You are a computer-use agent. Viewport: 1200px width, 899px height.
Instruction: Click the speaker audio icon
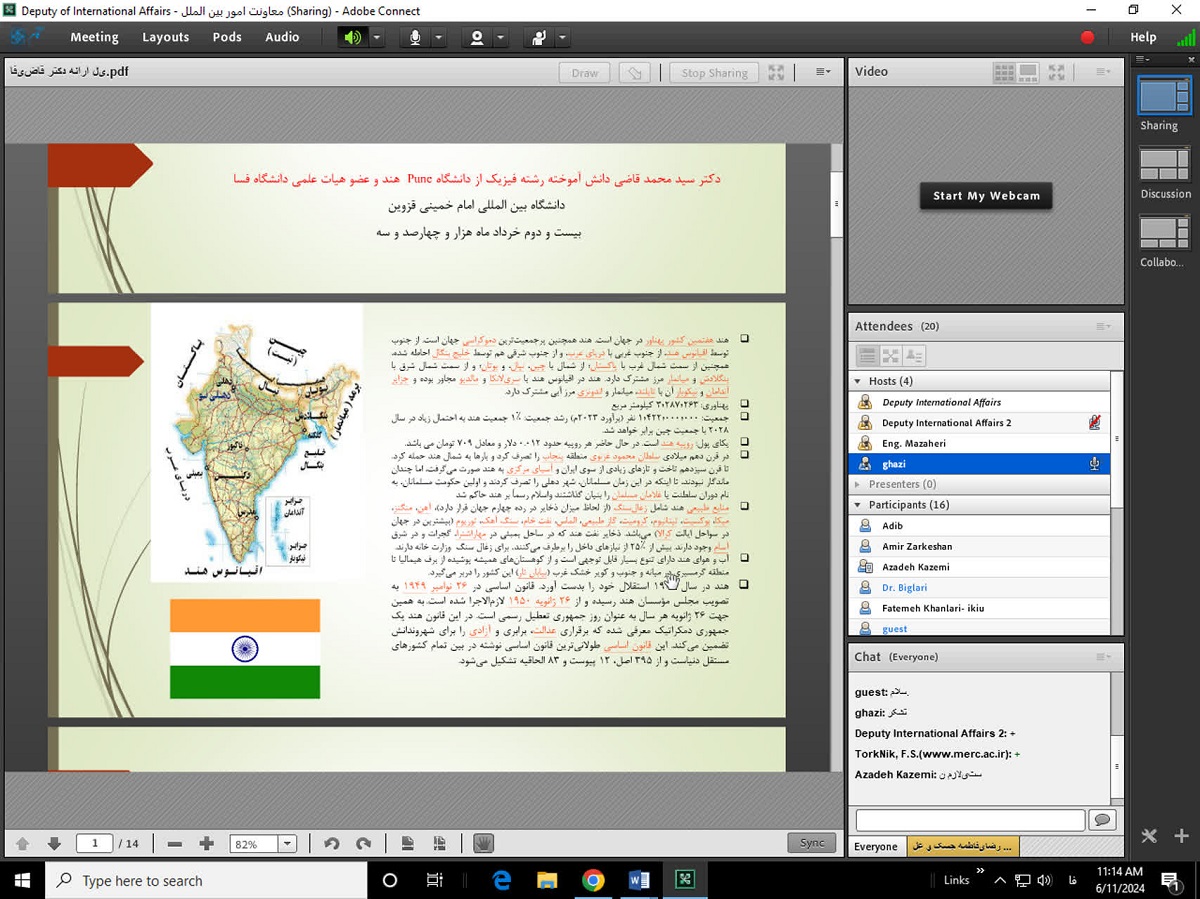[352, 37]
